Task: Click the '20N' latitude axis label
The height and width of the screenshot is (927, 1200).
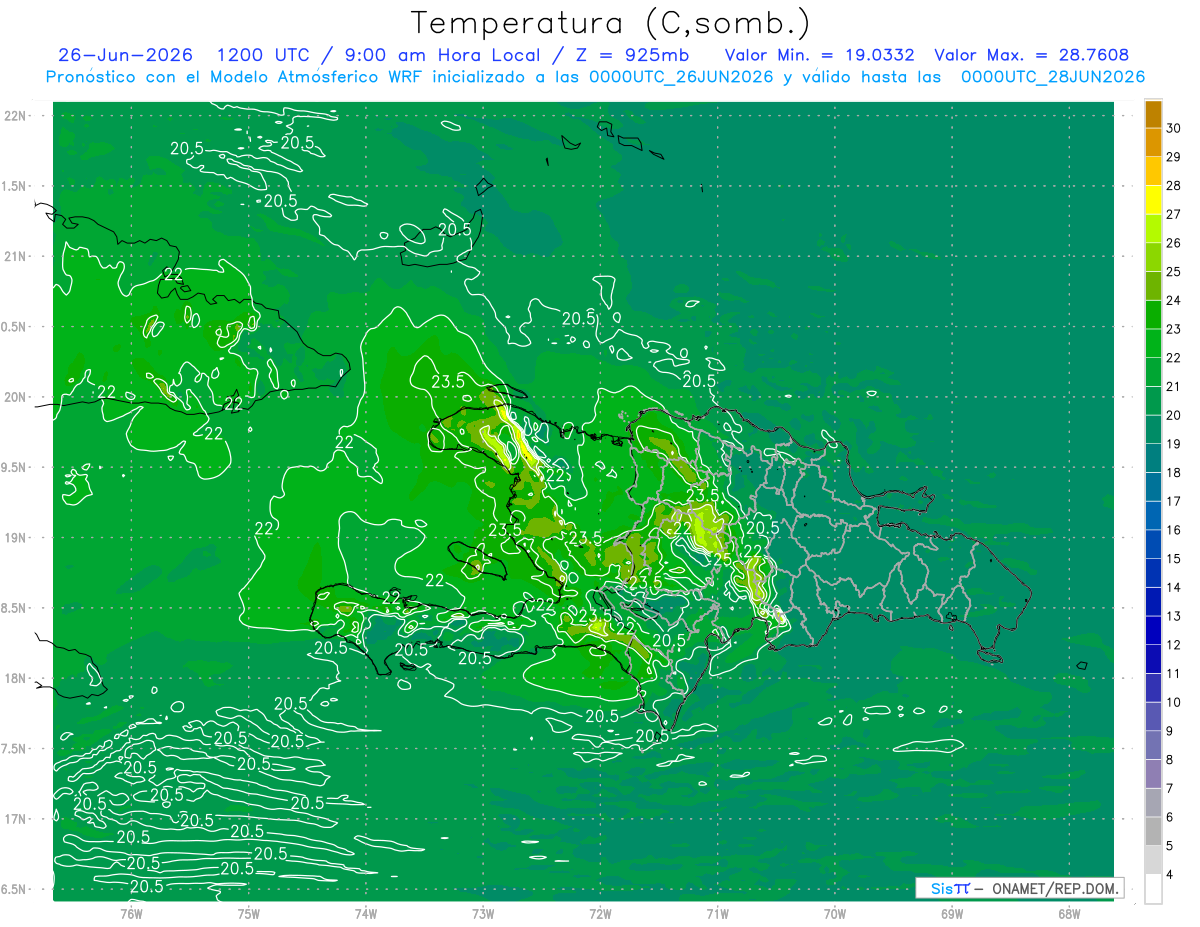Action: pyautogui.click(x=15, y=397)
